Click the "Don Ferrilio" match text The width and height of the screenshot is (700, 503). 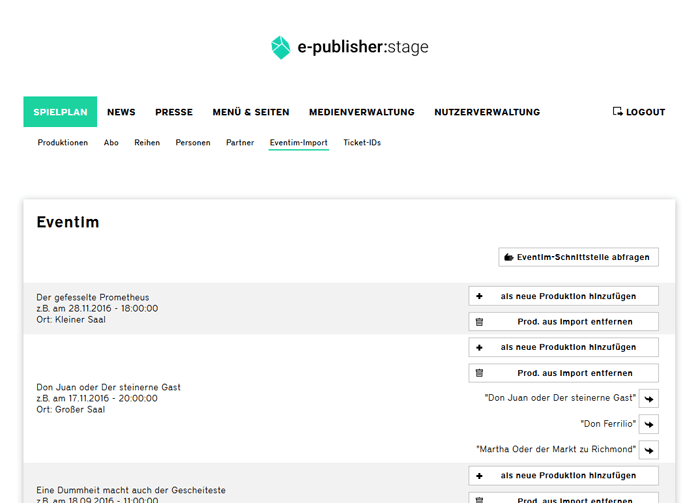click(x=608, y=424)
